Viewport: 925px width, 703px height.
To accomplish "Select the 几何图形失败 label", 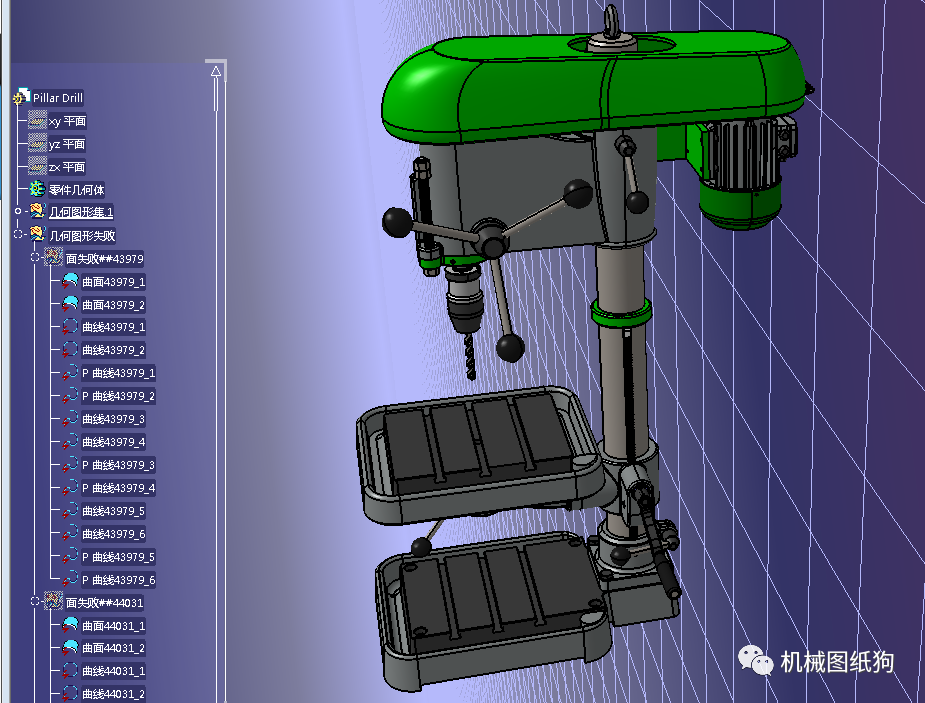I will click(x=82, y=236).
